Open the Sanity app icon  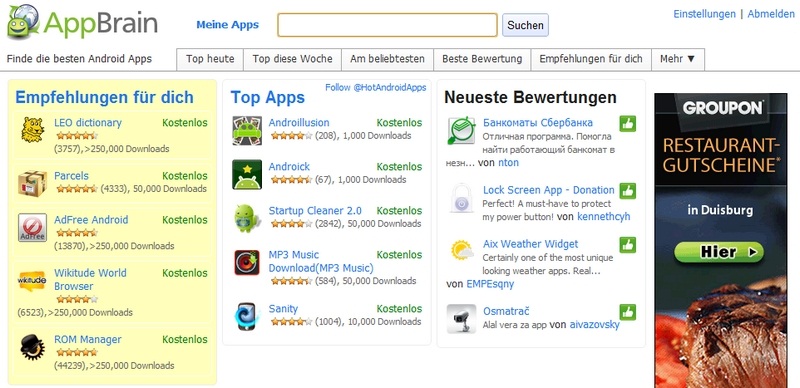pyautogui.click(x=247, y=317)
